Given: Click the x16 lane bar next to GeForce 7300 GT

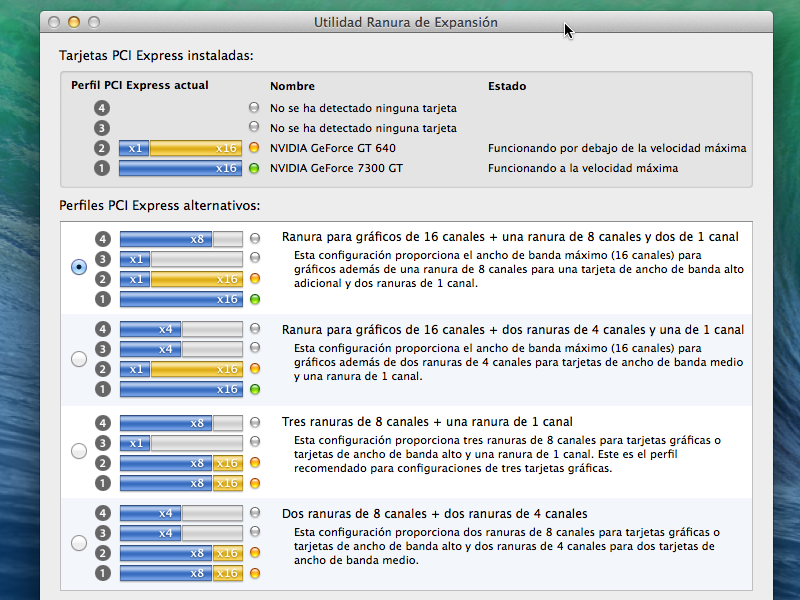Looking at the screenshot, I should click(180, 168).
